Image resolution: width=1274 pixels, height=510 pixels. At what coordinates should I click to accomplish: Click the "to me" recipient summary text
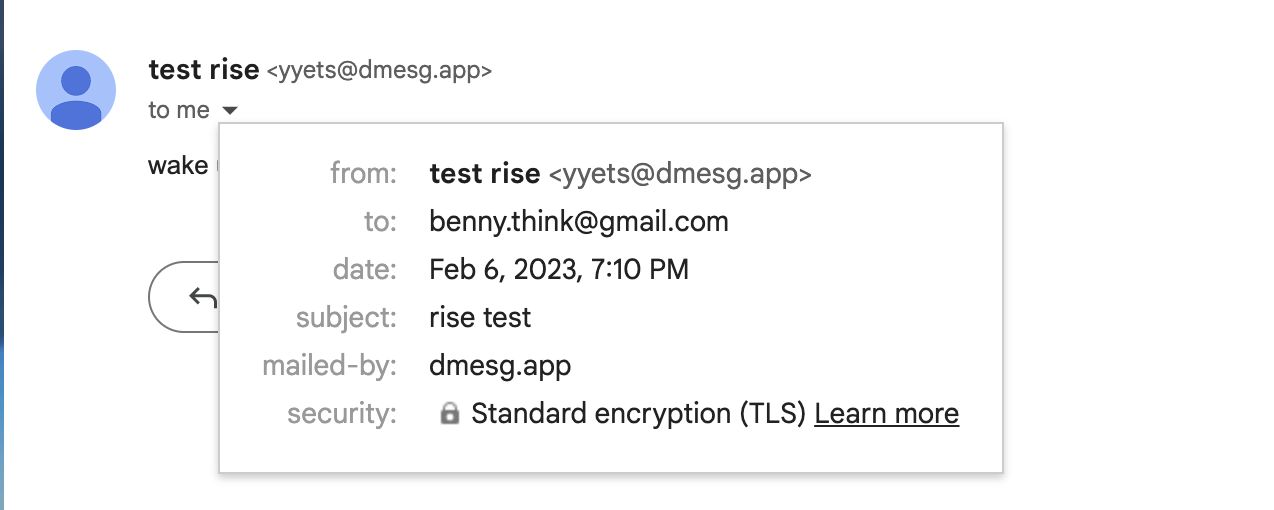pos(179,110)
